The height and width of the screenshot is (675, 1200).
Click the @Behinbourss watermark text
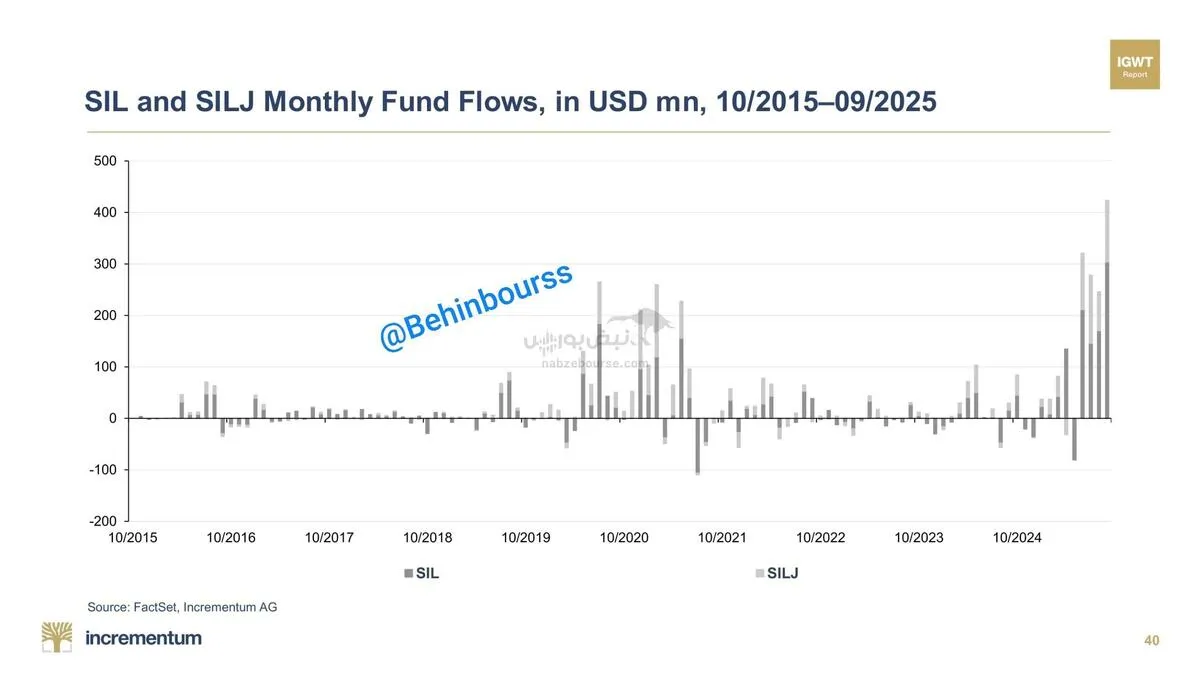476,308
